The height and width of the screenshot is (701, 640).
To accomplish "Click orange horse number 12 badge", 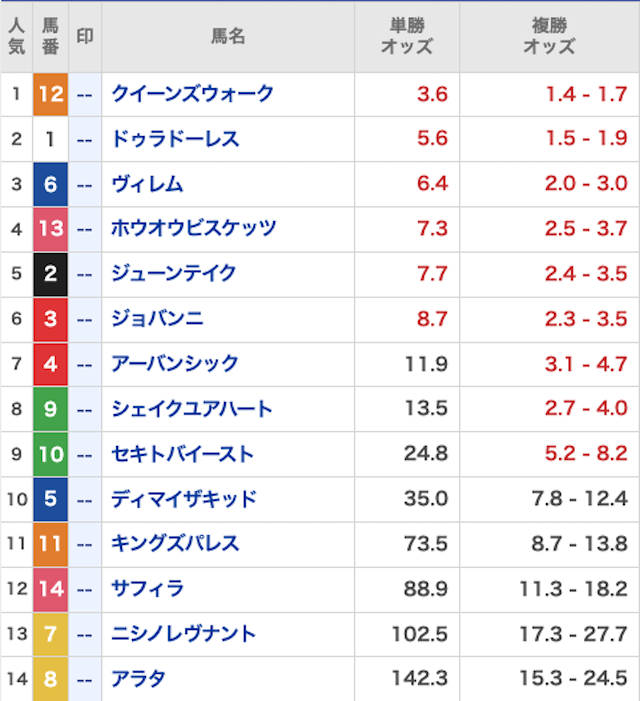I will point(50,94).
